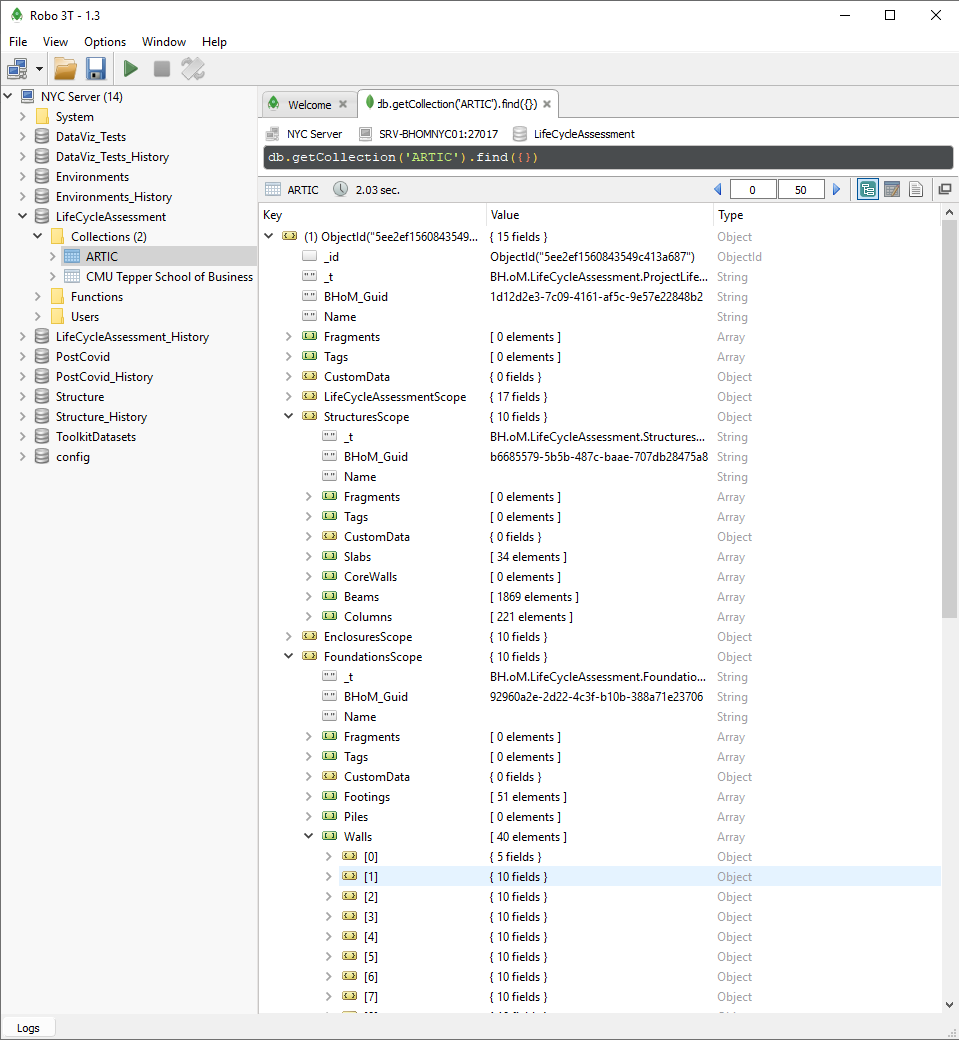Click the Save floppy disk icon
This screenshot has width=959, height=1040.
(96, 68)
